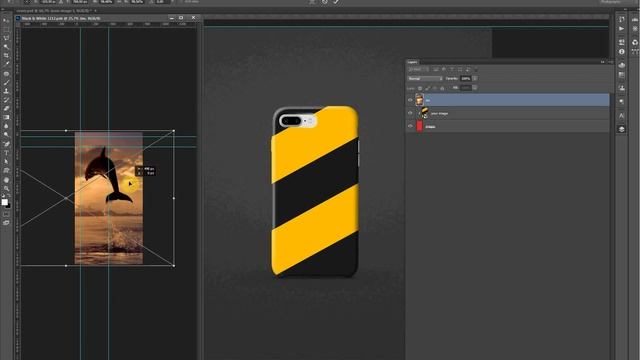Change the screen mode
The image size is (640, 360).
point(6,223)
